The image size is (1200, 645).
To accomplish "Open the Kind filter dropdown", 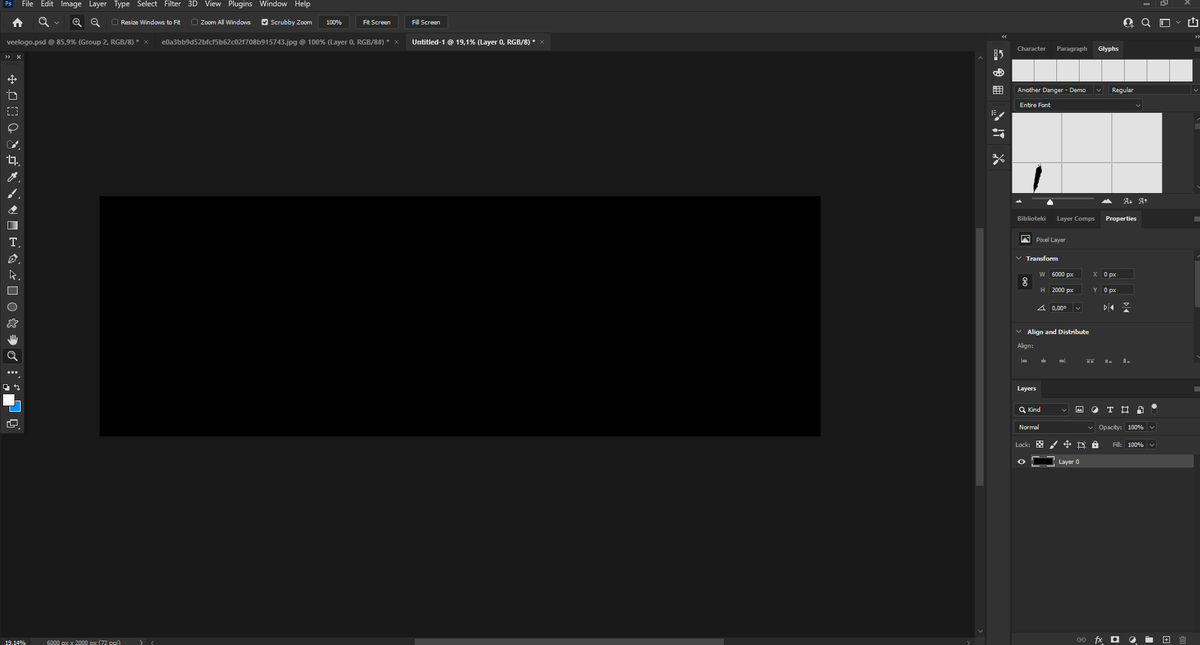I will click(x=1042, y=409).
